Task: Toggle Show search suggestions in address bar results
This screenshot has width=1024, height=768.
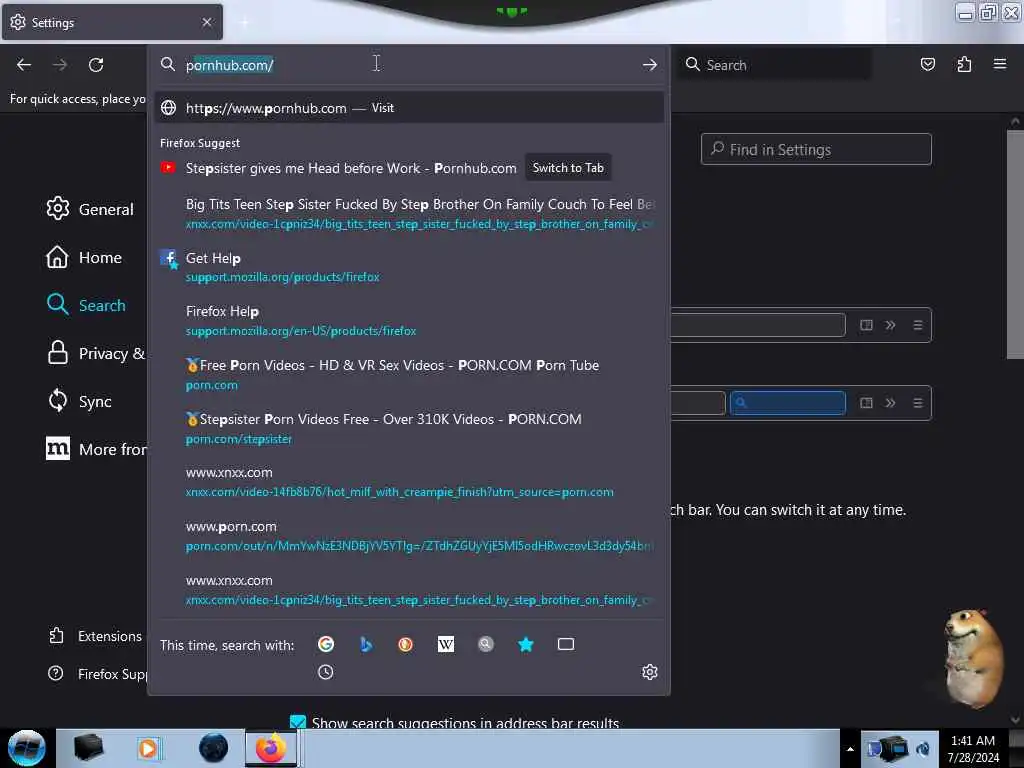Action: click(x=298, y=722)
